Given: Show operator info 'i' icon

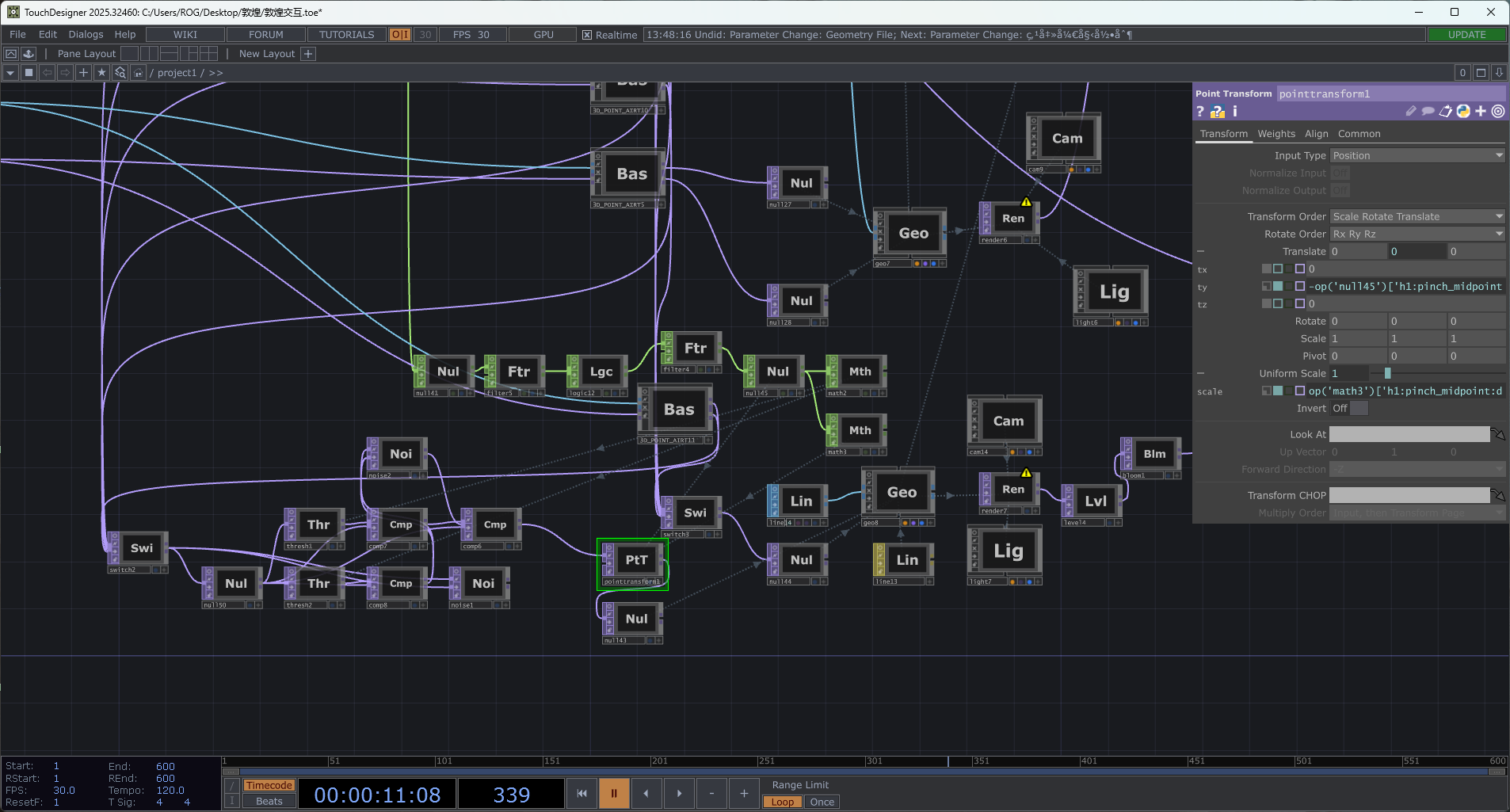Looking at the screenshot, I should coord(1234,112).
